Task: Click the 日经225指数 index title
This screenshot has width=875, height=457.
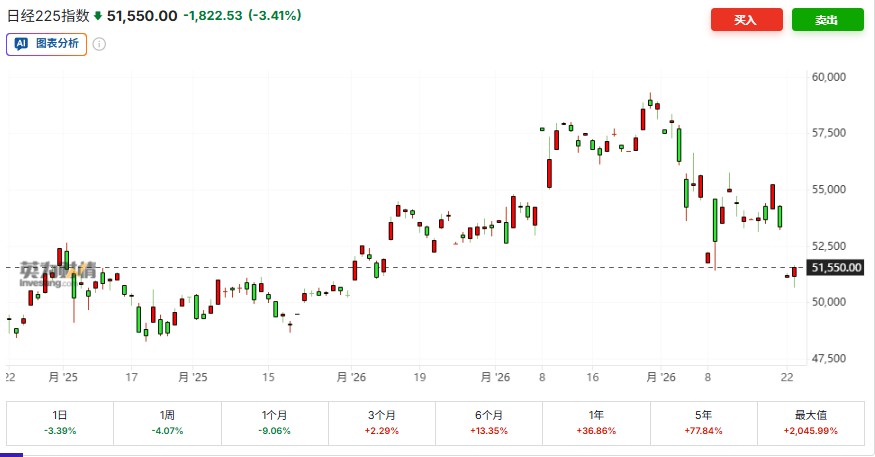Action: pyautogui.click(x=47, y=16)
